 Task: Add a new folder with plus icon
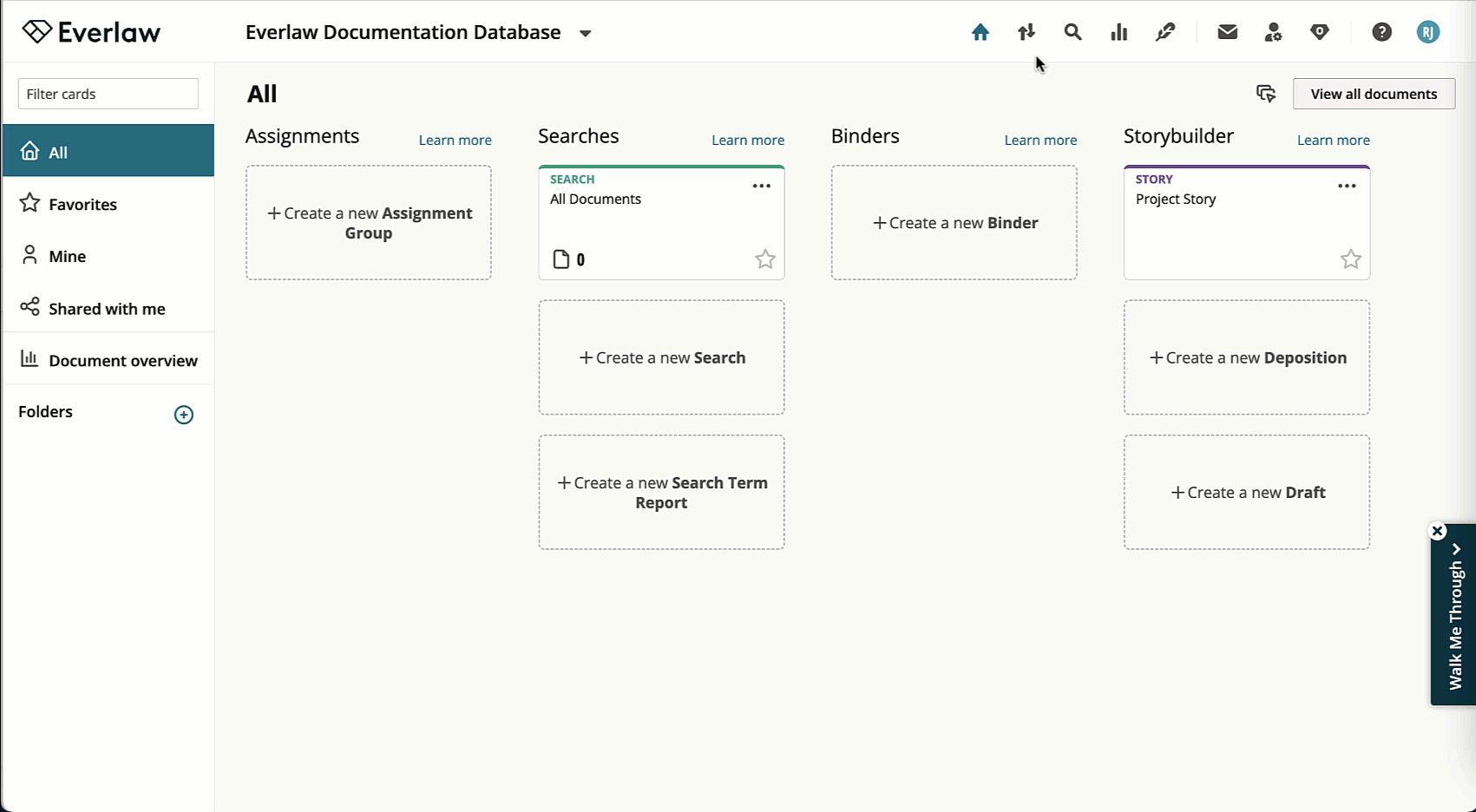(x=184, y=415)
